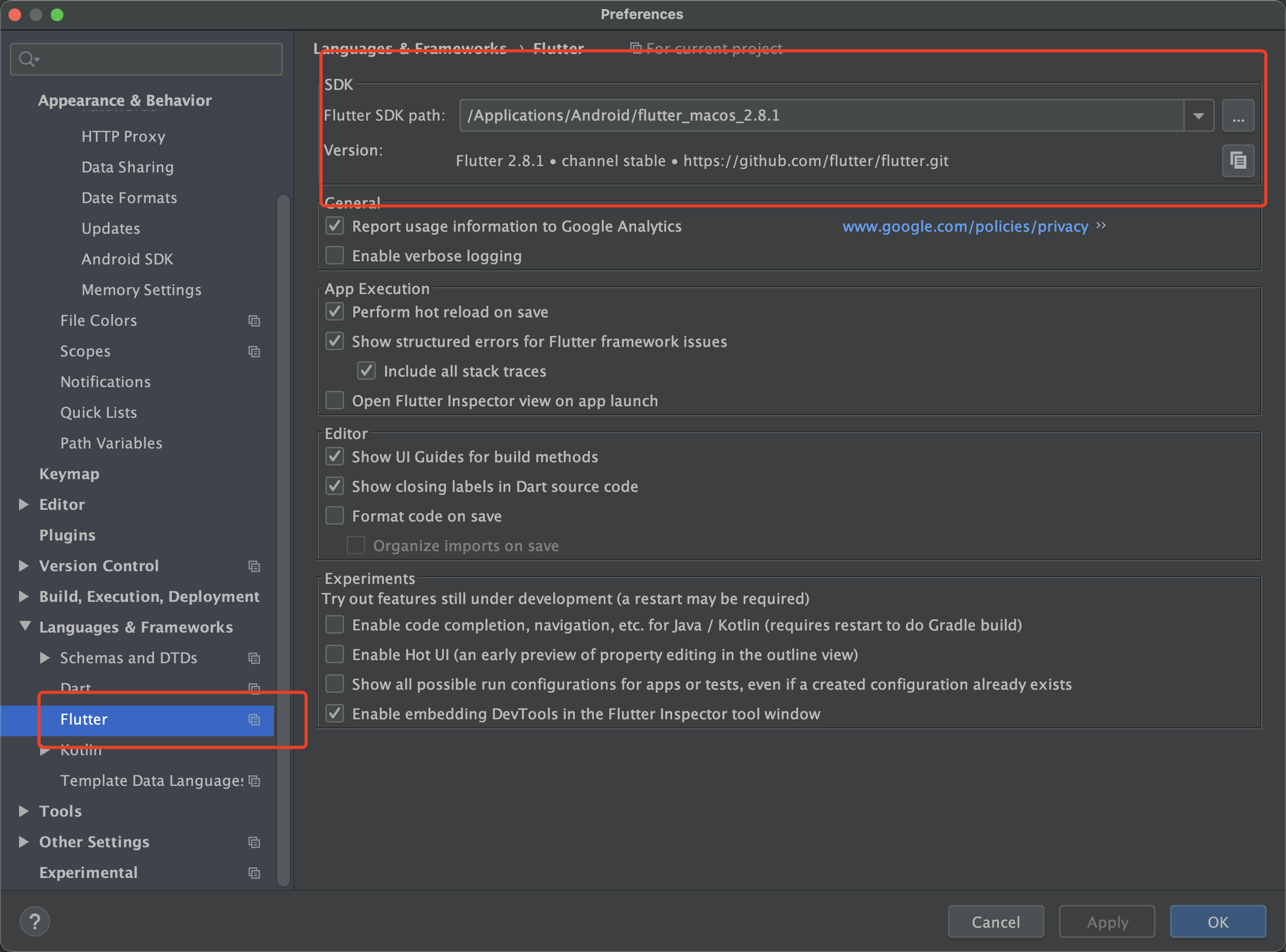Collapse Languages & Frameworks tree node
The height and width of the screenshot is (952, 1286).
(x=25, y=626)
